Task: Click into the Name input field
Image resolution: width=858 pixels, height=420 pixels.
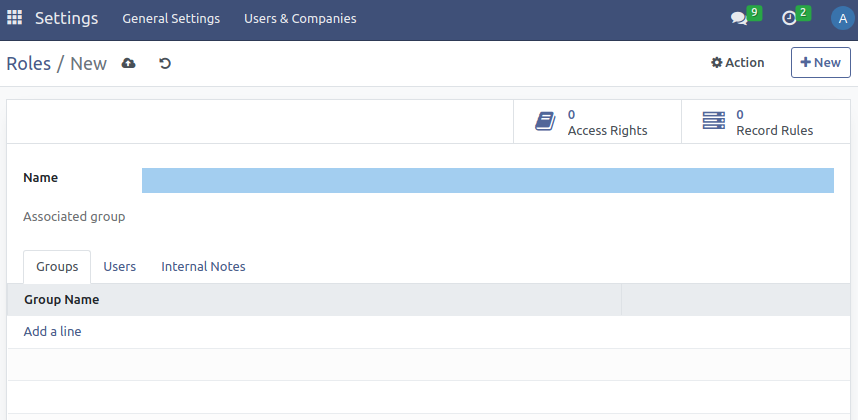Action: (x=487, y=180)
